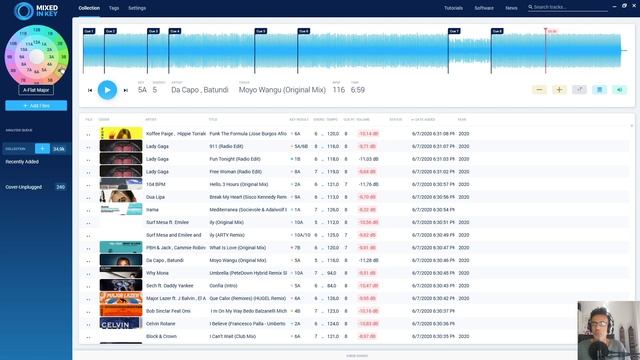Open the Cover-Unplugged playlist
The height and width of the screenshot is (360, 640).
coord(23,187)
